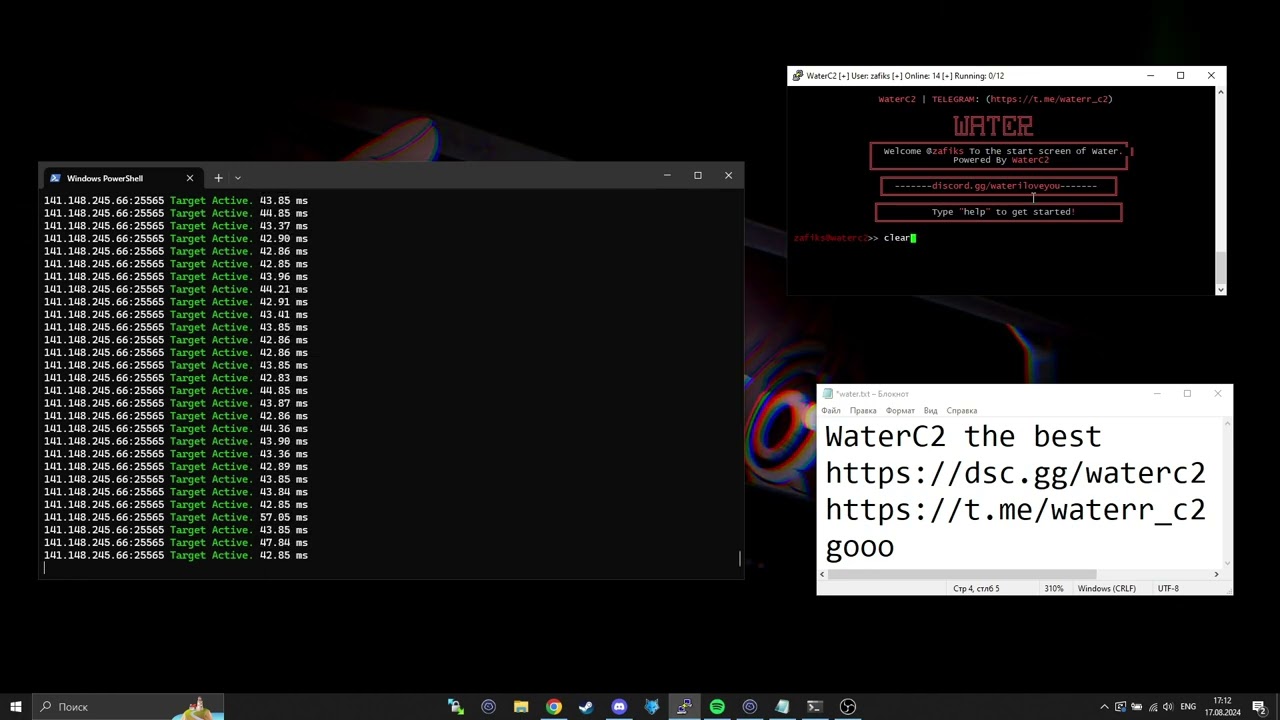Show hidden system tray icons
Screen dimensions: 1280x720
[1104, 706]
